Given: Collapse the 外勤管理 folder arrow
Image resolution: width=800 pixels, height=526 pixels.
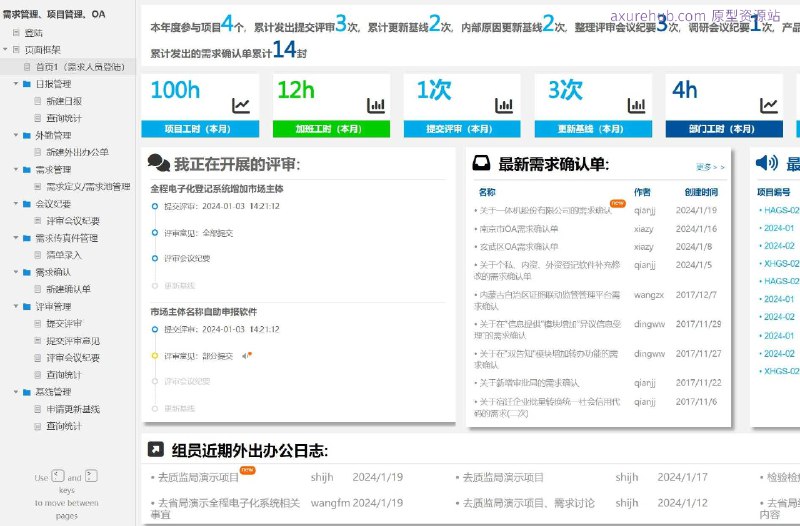Looking at the screenshot, I should (16, 135).
